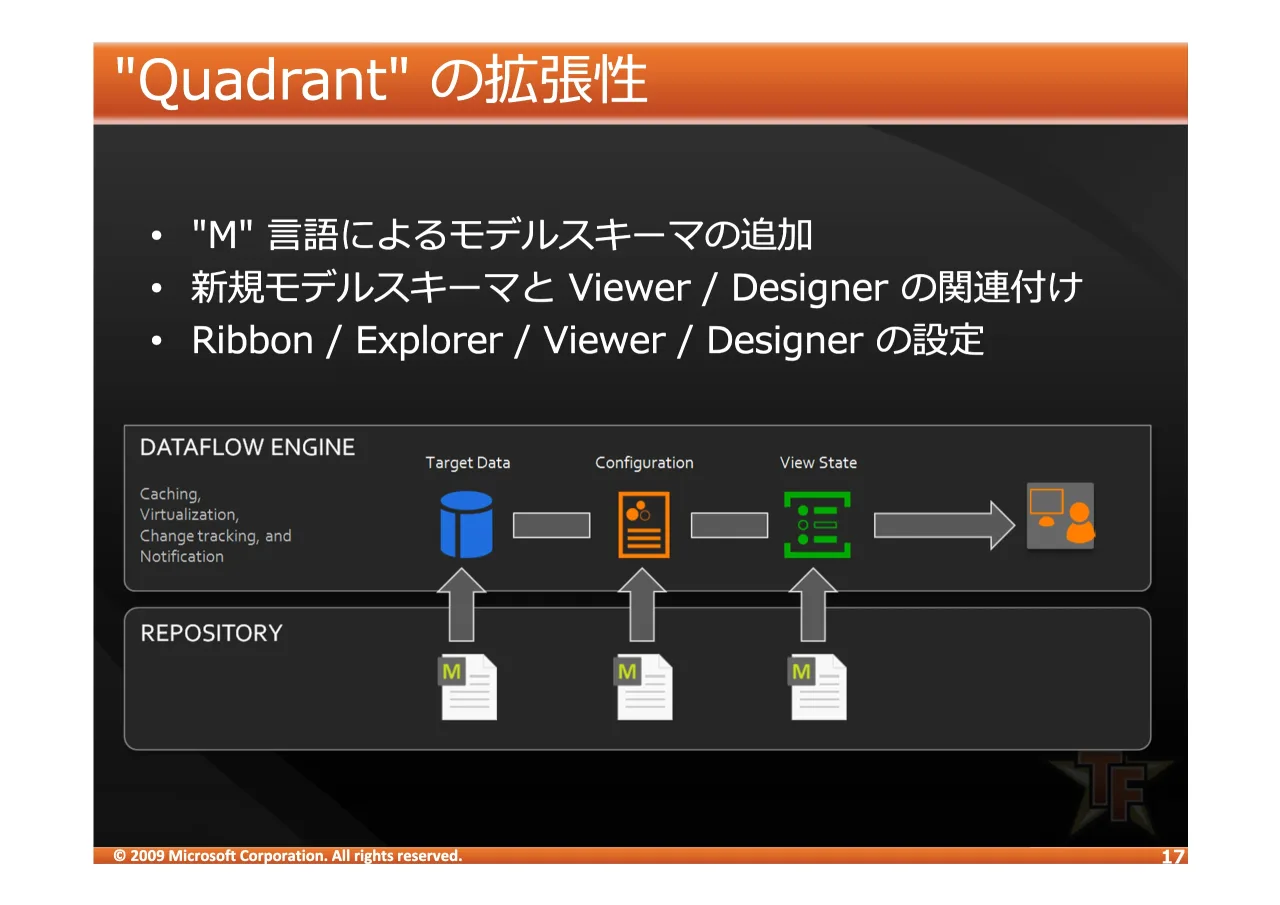Click the REPOSITORY heading
1280x905 pixels.
(211, 633)
